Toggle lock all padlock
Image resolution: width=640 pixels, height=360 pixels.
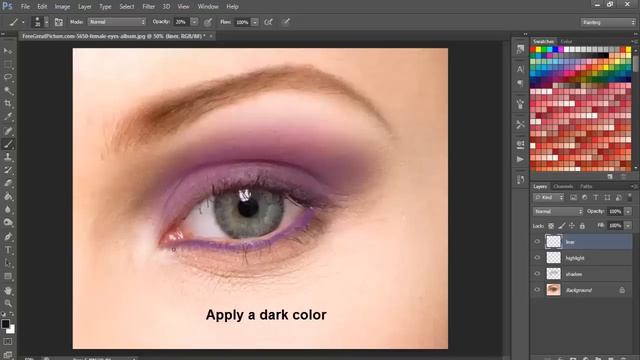coord(582,226)
